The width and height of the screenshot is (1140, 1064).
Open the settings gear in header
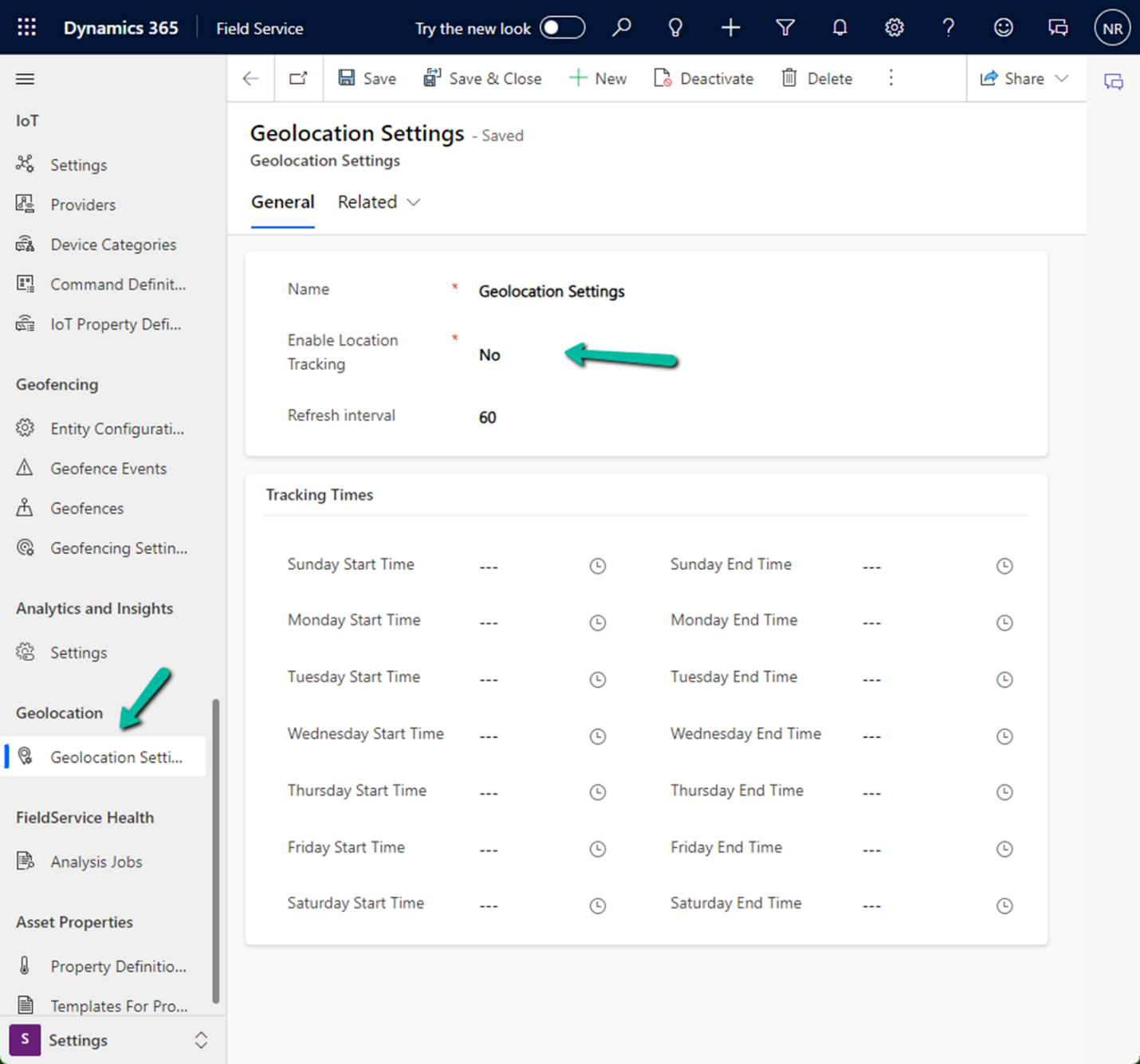click(x=894, y=28)
